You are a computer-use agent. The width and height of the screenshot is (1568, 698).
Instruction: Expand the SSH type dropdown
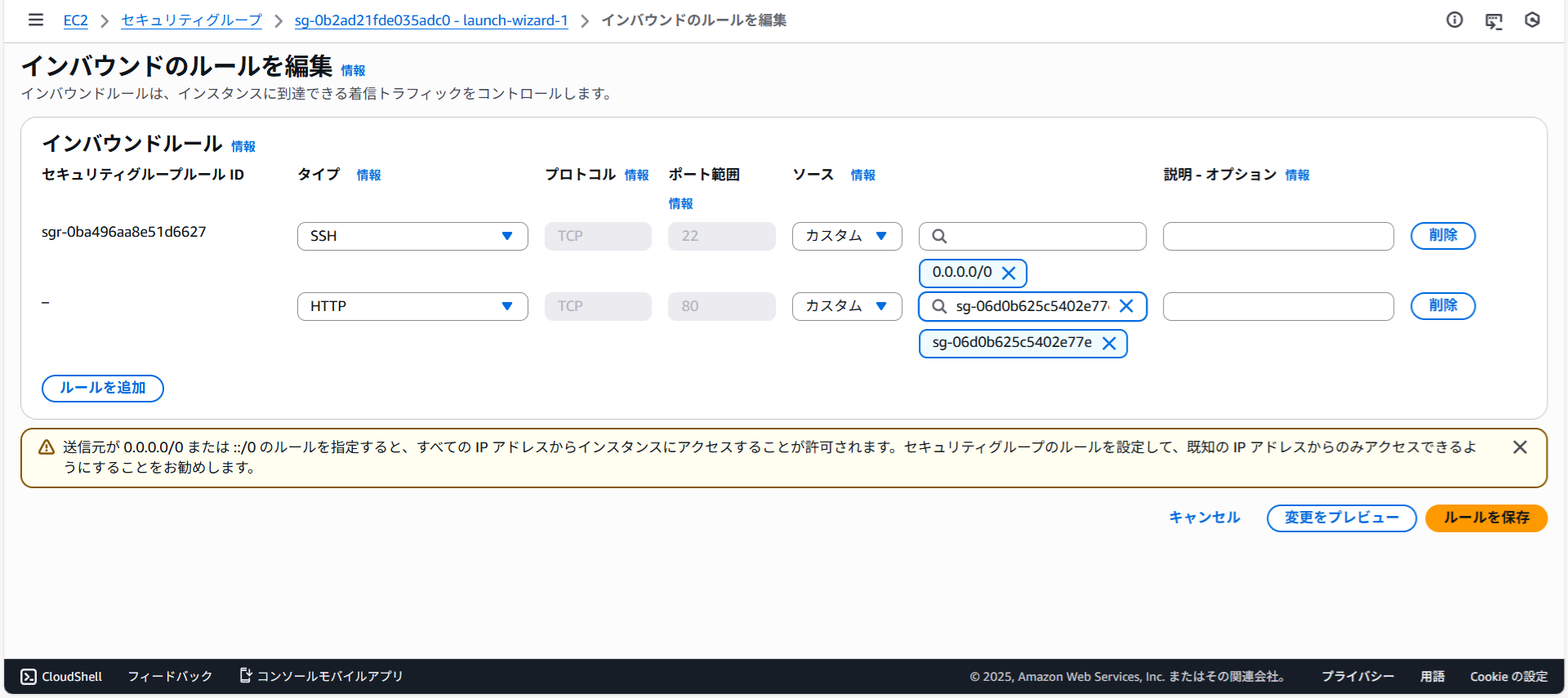tap(412, 236)
